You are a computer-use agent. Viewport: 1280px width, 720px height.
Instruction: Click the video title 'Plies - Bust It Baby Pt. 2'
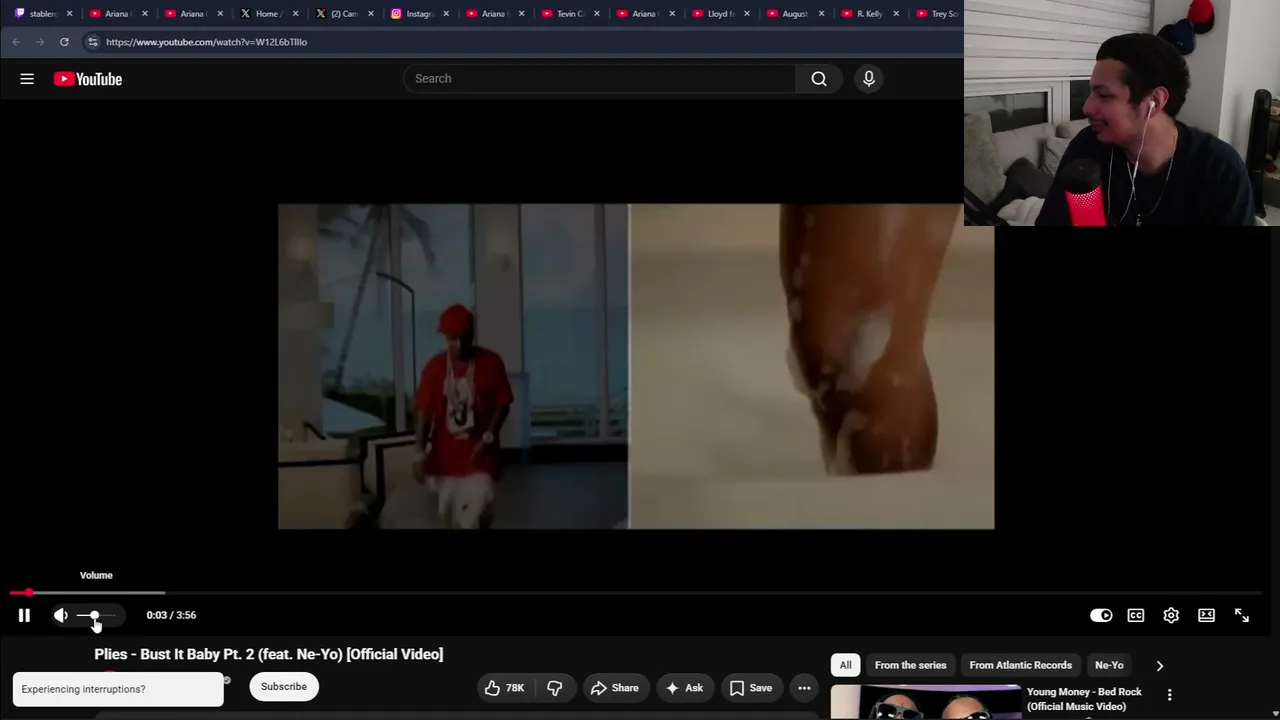click(269, 654)
